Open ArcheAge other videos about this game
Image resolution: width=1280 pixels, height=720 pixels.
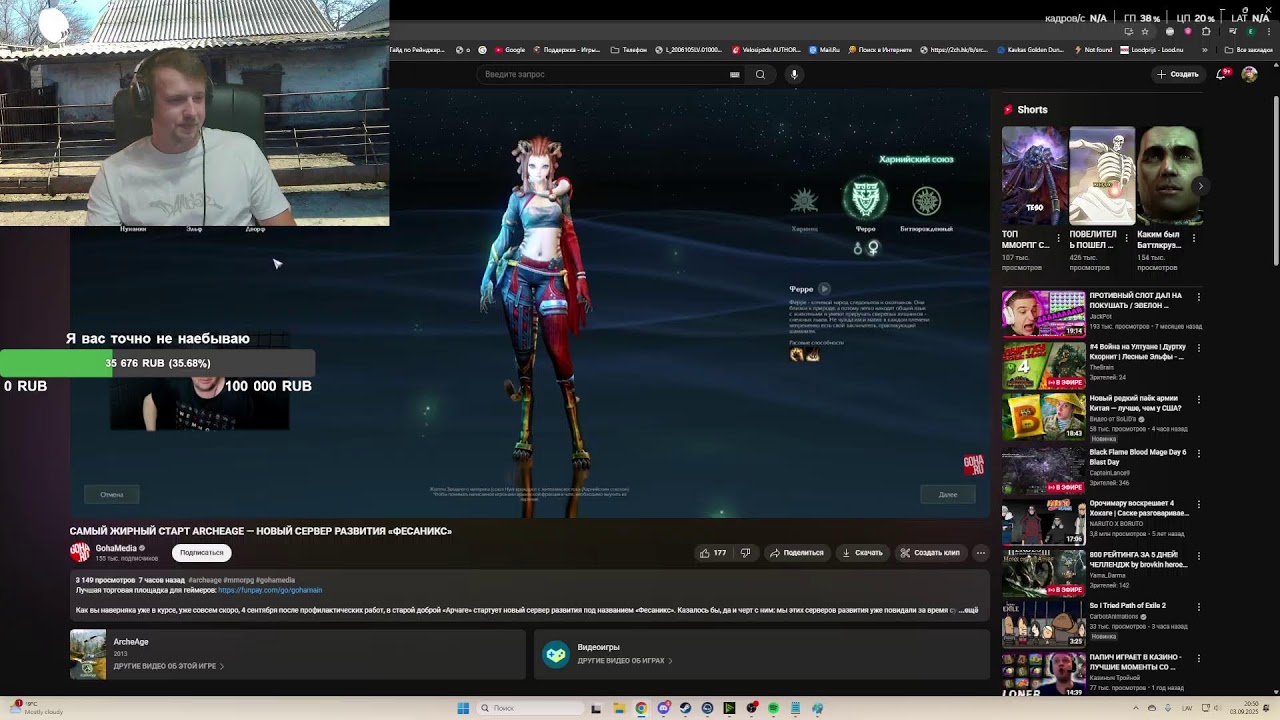(168, 666)
